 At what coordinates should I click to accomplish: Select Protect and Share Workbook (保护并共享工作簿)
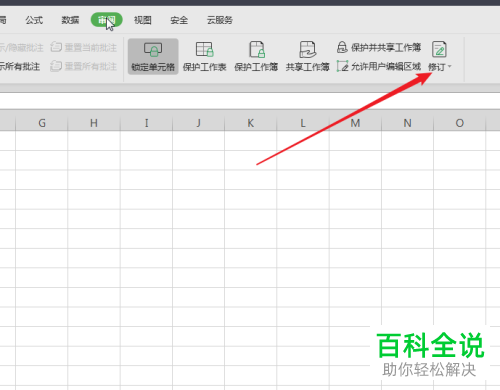tap(379, 47)
